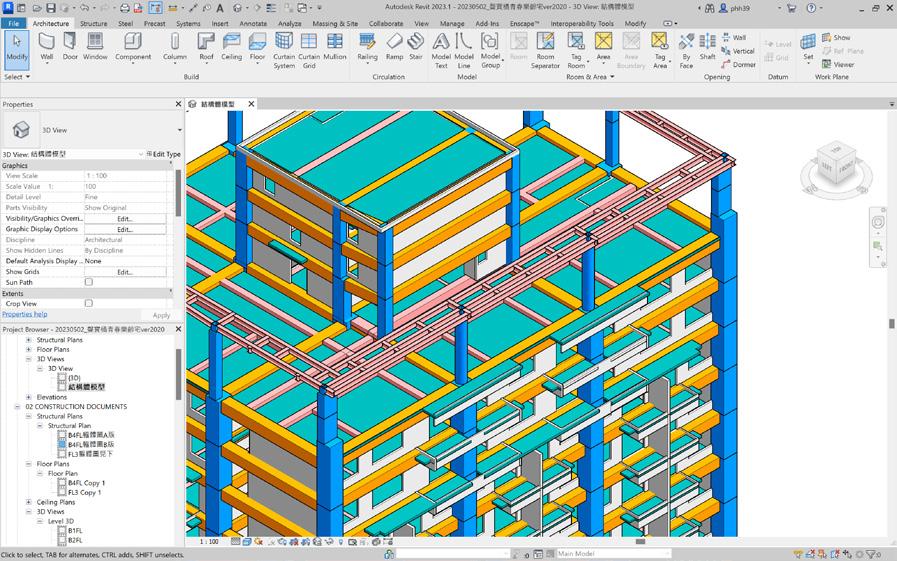Switch to the Collaborate ribbon tab
The height and width of the screenshot is (561, 897).
386,23
